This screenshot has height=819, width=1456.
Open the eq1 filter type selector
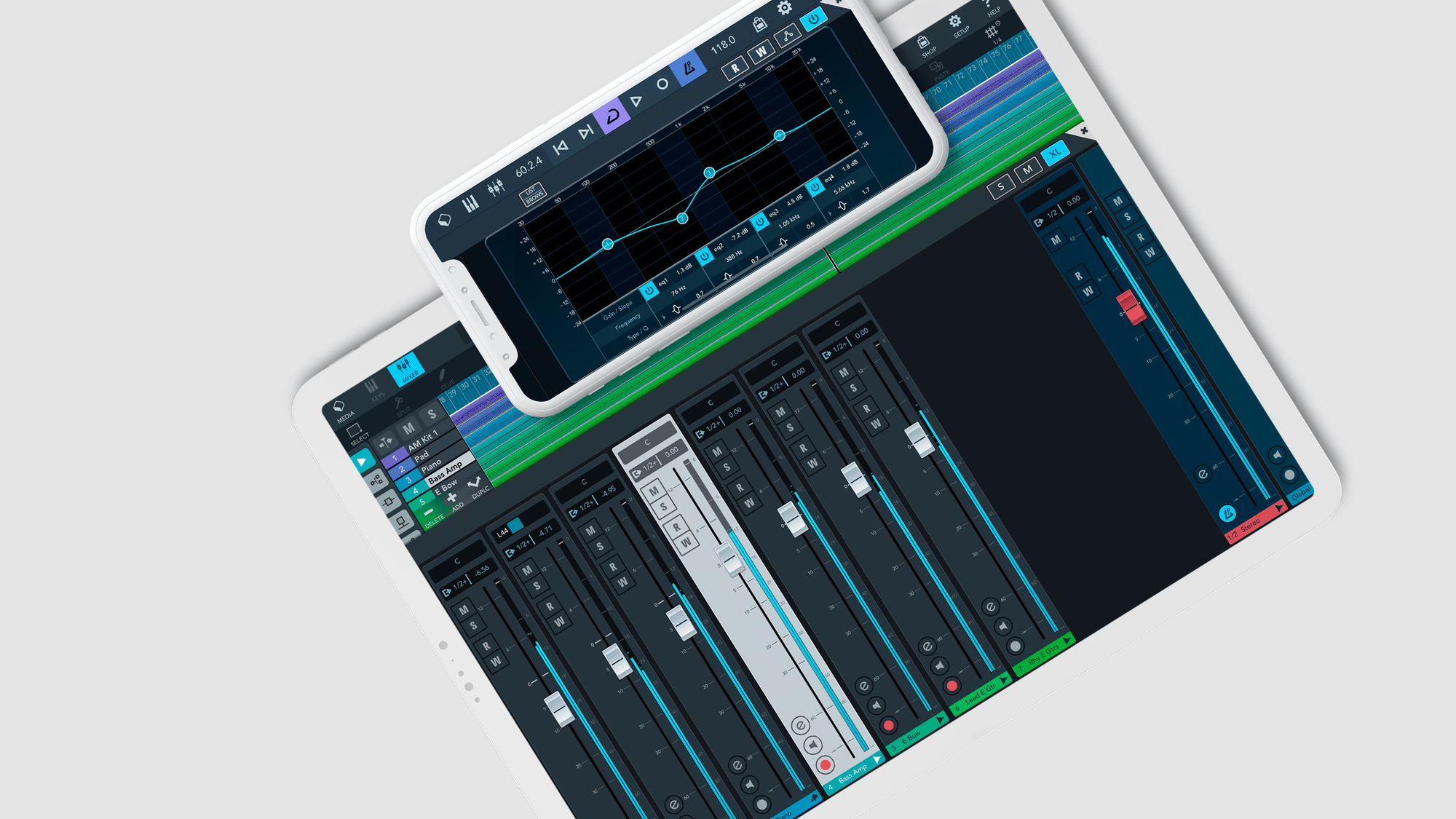[676, 309]
